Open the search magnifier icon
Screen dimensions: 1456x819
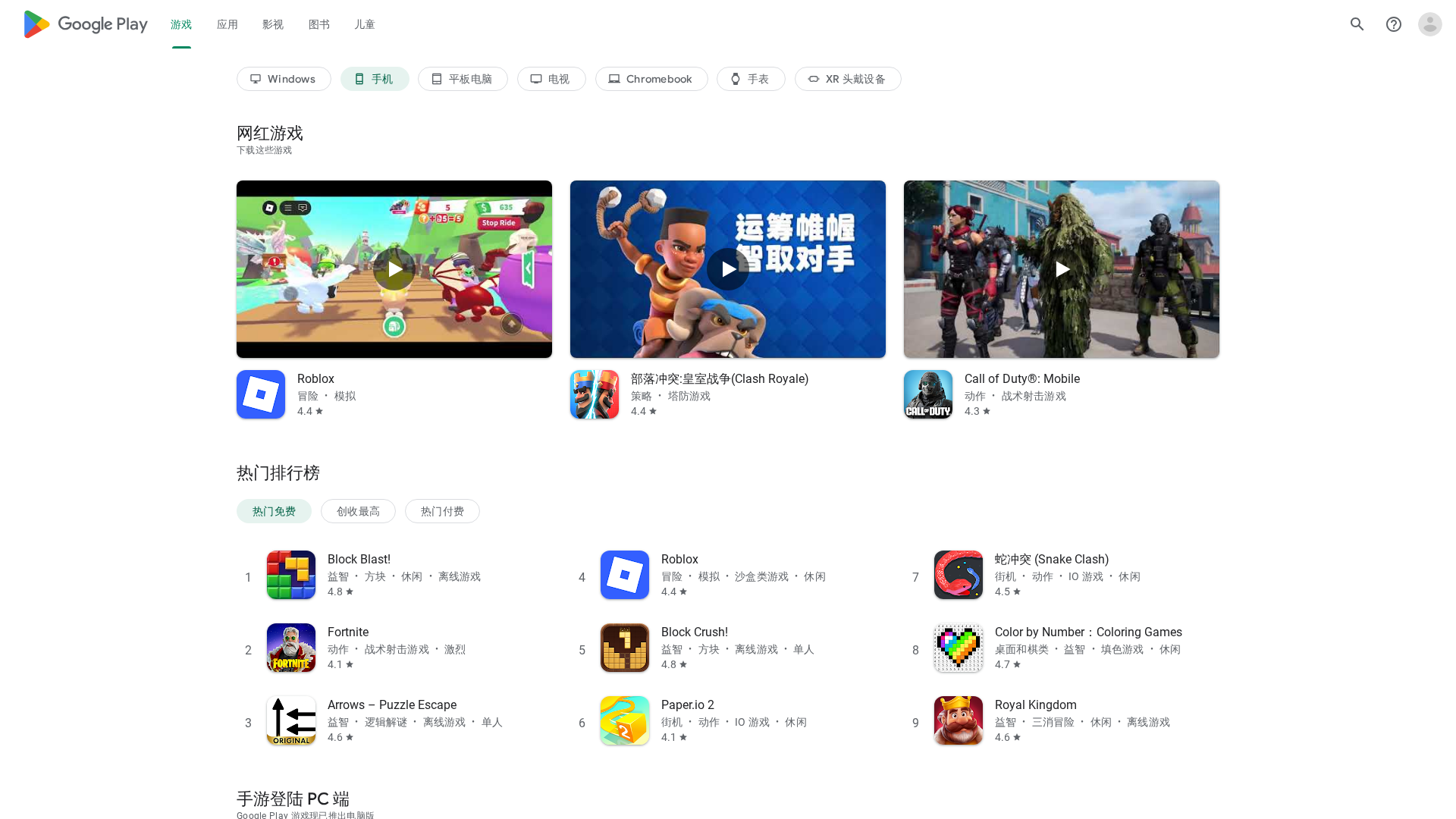pyautogui.click(x=1357, y=24)
